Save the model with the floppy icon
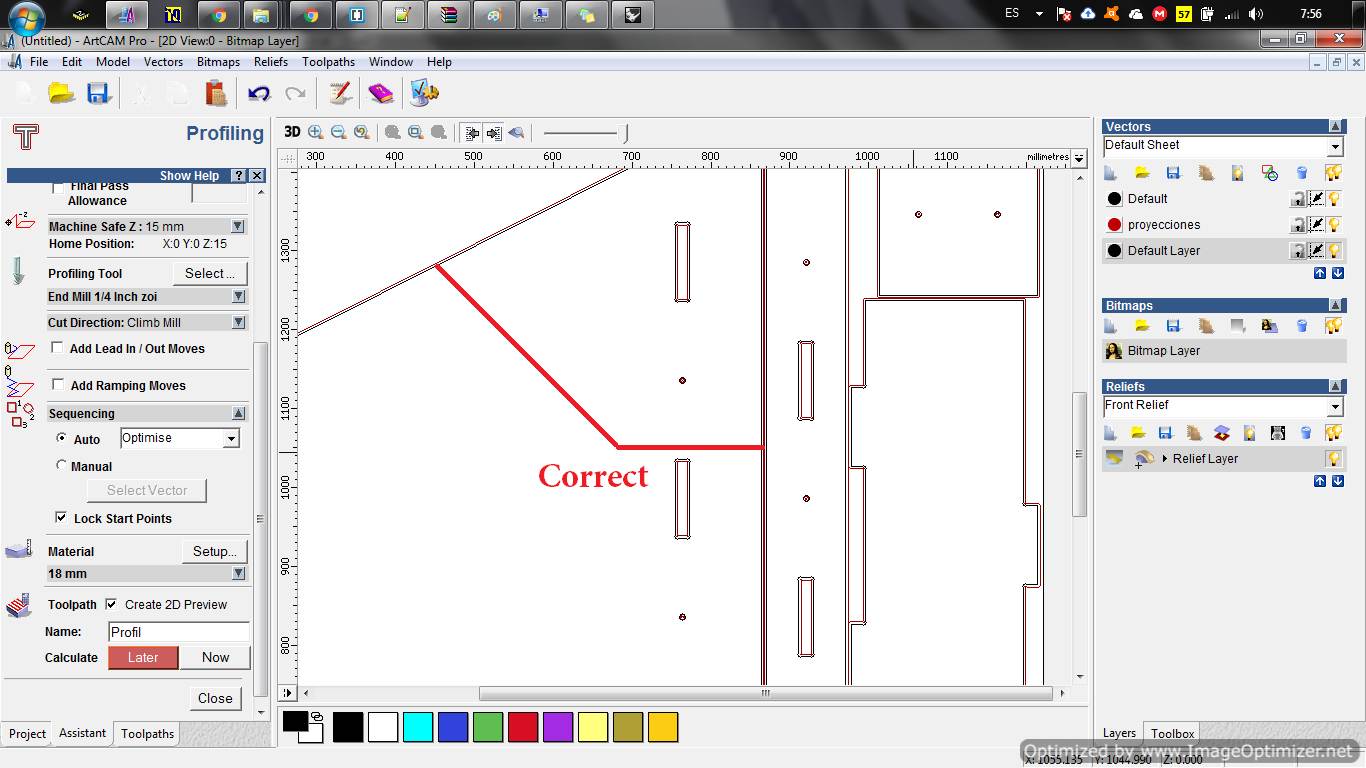This screenshot has width=1366, height=768. click(x=98, y=94)
